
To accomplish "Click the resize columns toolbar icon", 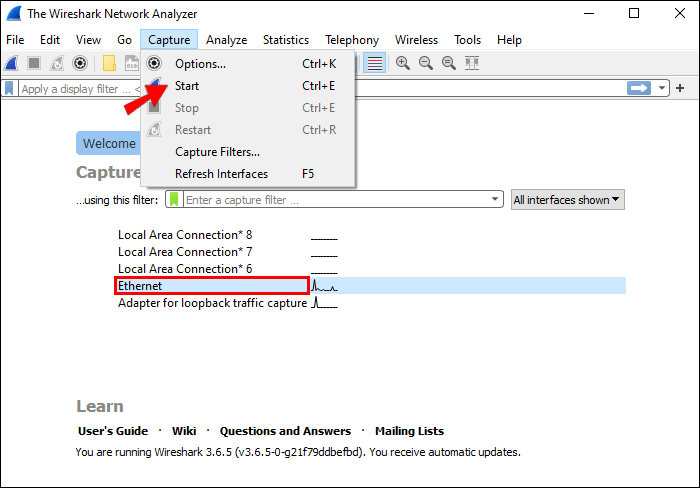I will [472, 63].
